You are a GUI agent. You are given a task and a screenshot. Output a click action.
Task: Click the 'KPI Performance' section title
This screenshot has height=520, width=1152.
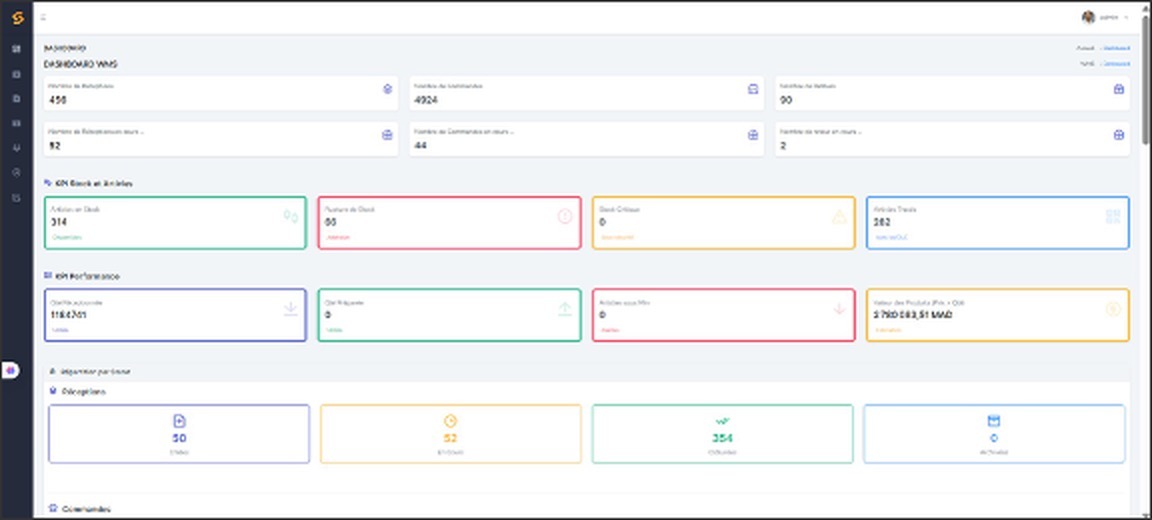click(x=87, y=276)
